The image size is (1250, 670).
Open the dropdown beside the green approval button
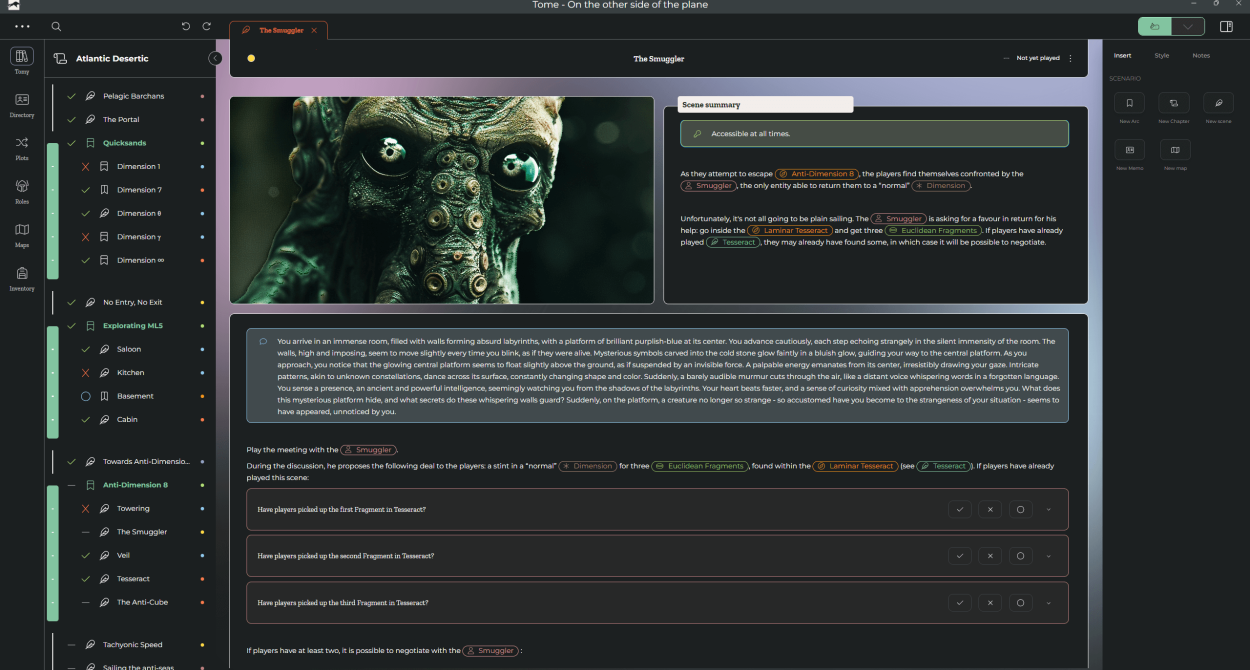point(1188,27)
